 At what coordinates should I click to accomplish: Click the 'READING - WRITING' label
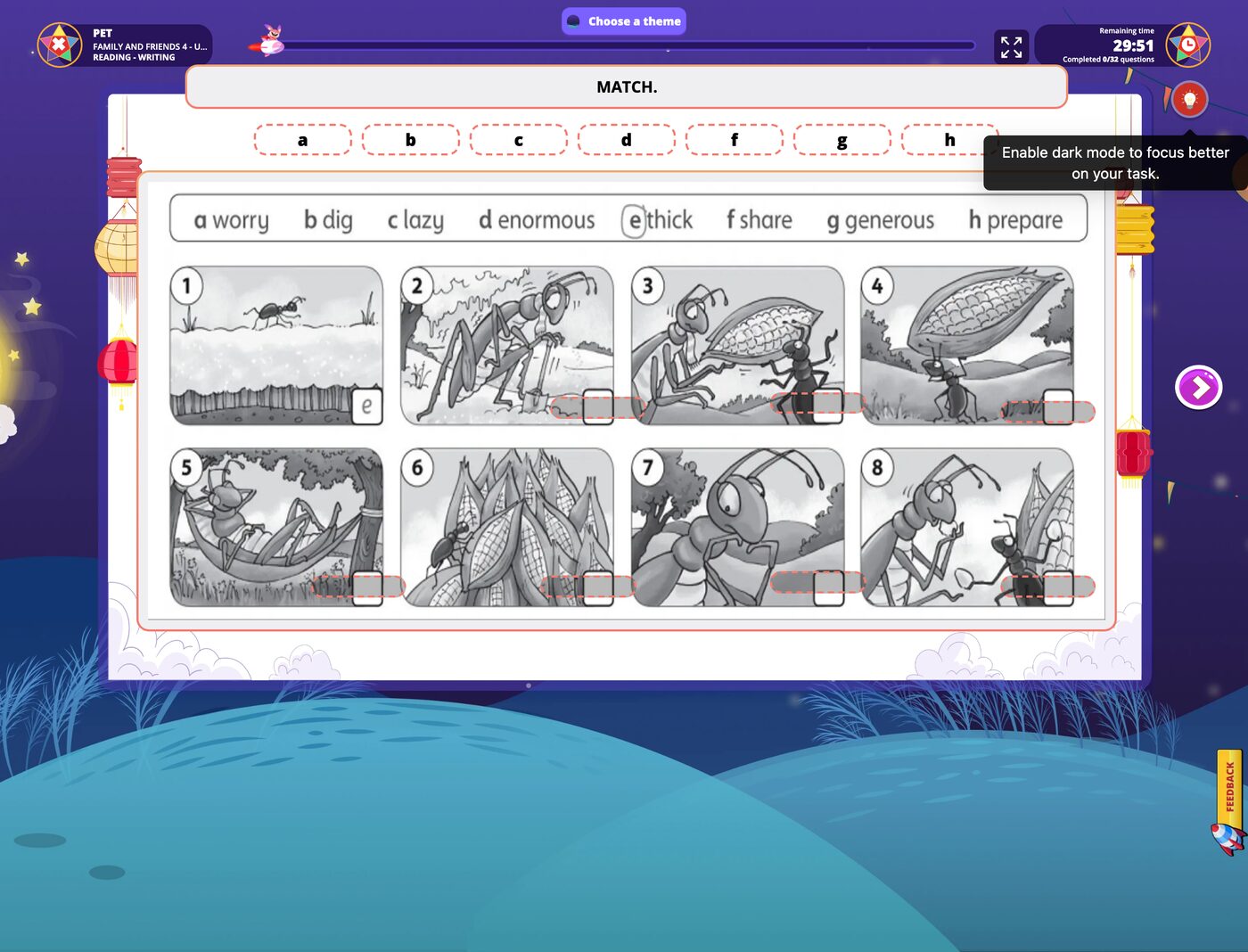tap(134, 57)
